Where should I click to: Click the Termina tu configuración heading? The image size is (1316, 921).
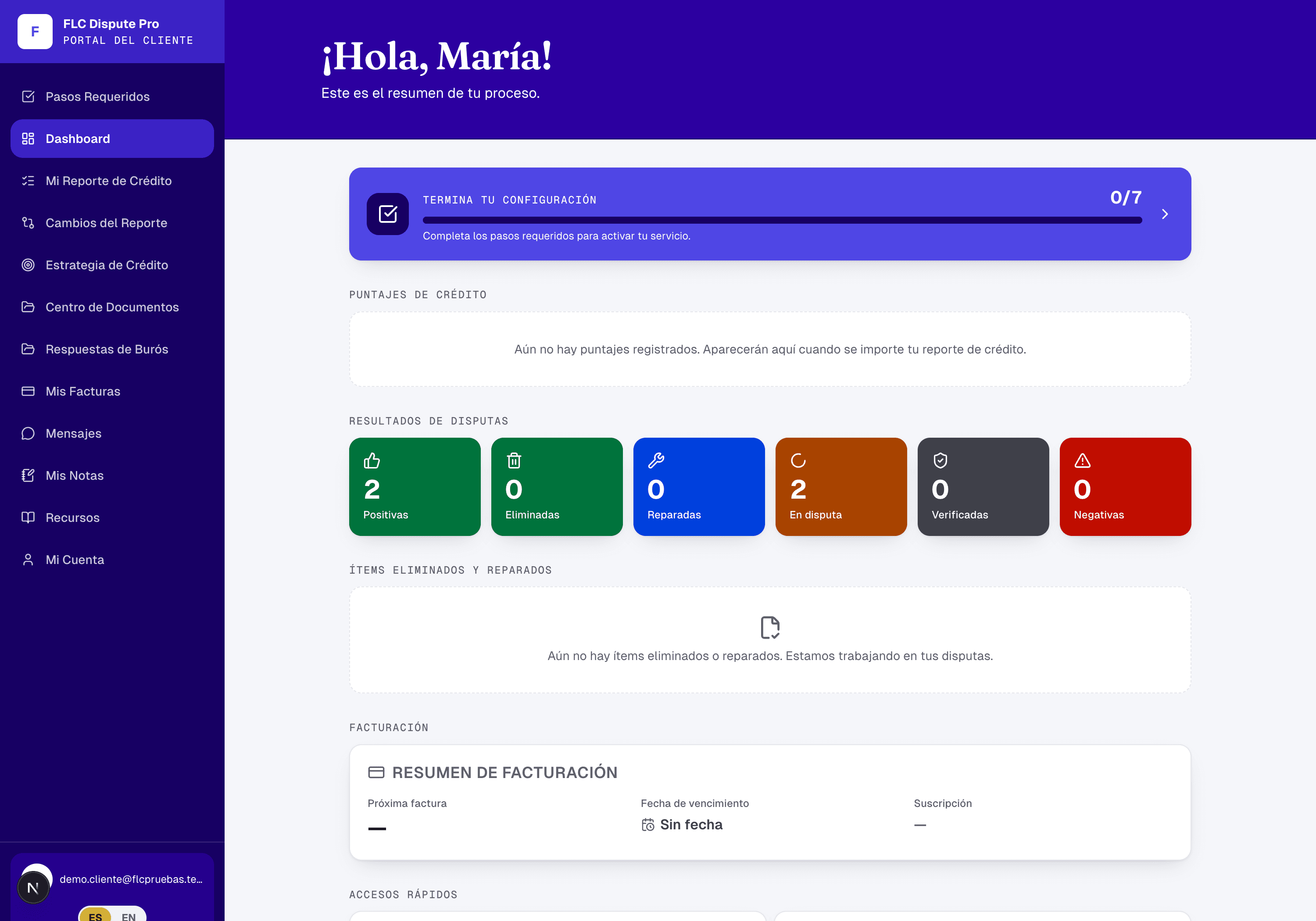(x=510, y=200)
